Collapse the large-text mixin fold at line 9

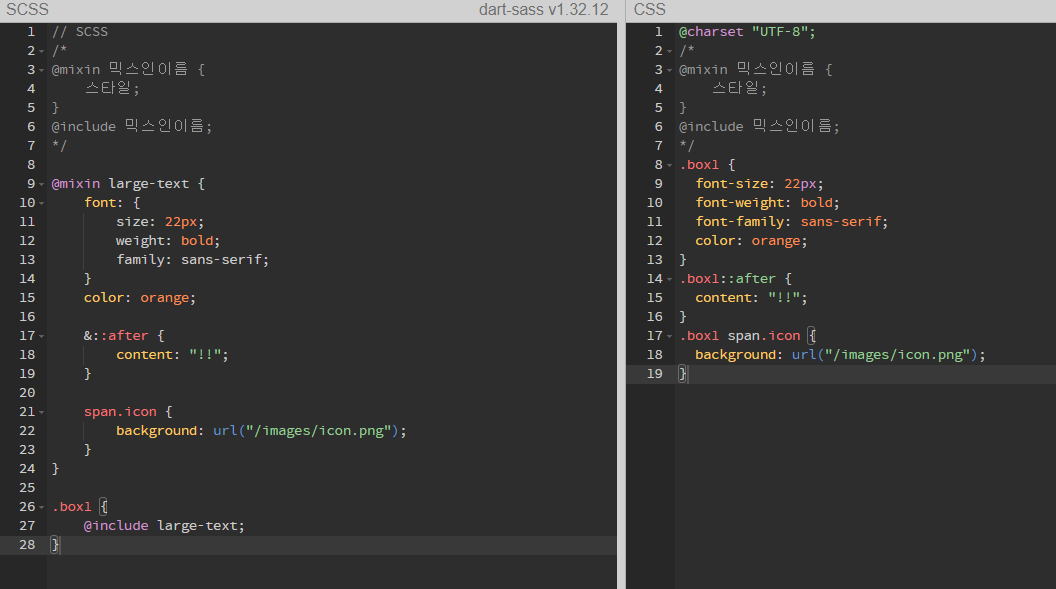[x=42, y=184]
